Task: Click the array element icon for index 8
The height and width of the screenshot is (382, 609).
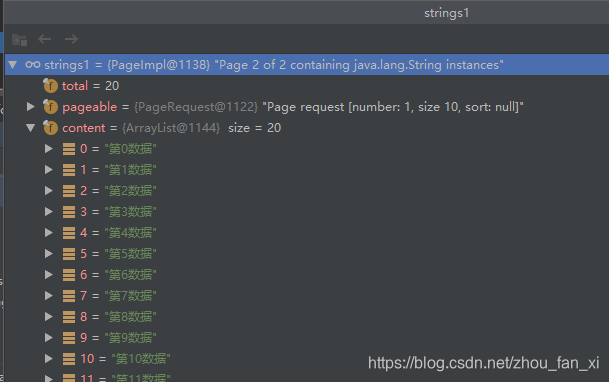Action: [69, 317]
